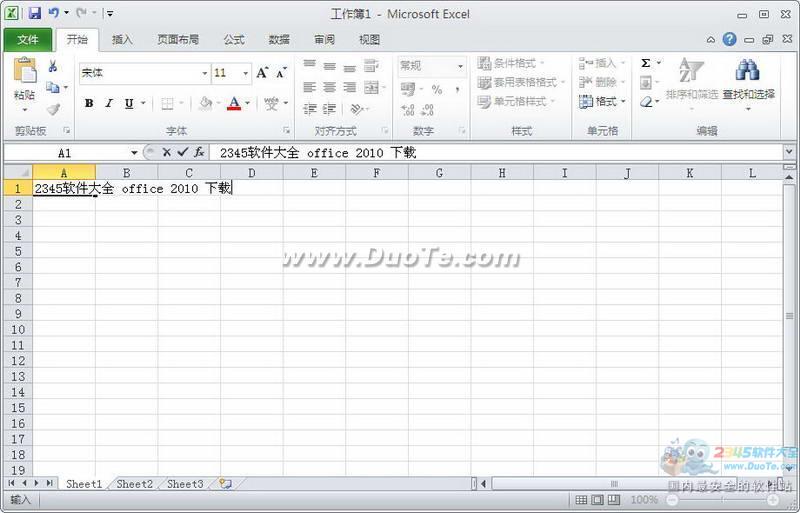Apply the red font color A
800x513 pixels.
(234, 104)
